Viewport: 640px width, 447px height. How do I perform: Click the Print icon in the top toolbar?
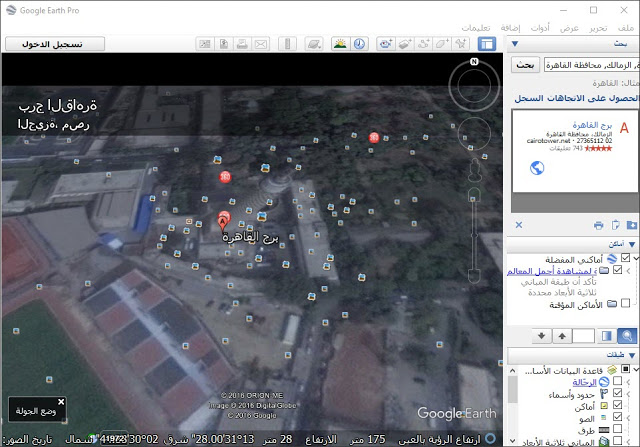pyautogui.click(x=242, y=44)
